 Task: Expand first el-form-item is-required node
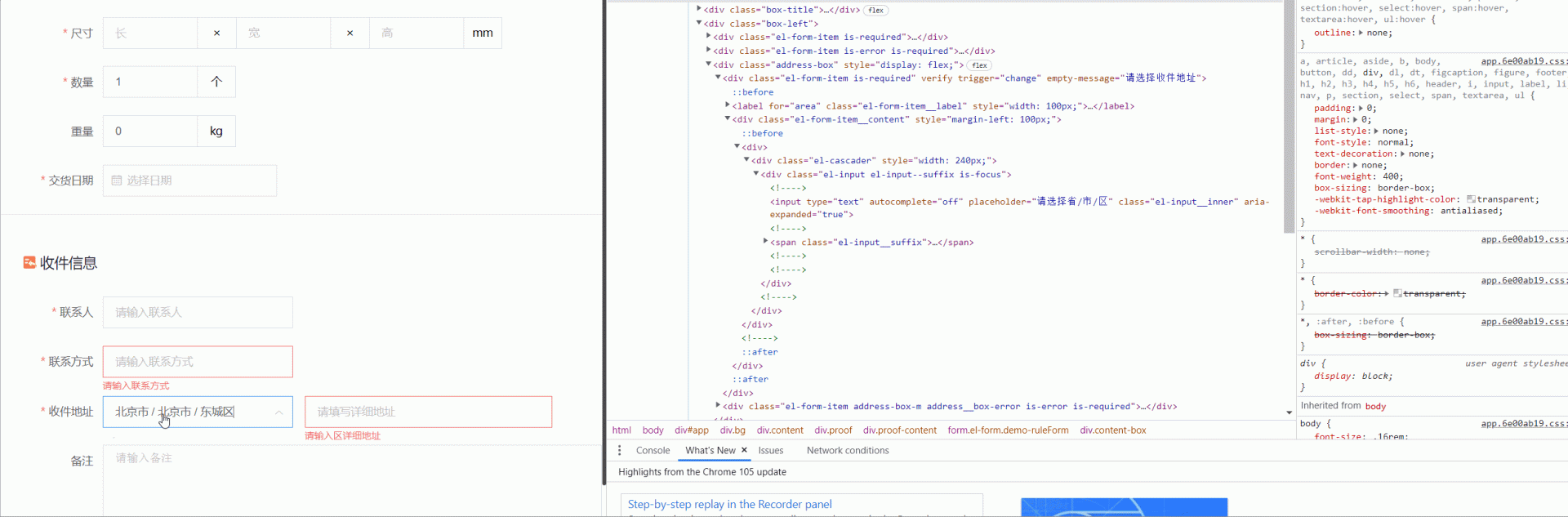(x=709, y=37)
